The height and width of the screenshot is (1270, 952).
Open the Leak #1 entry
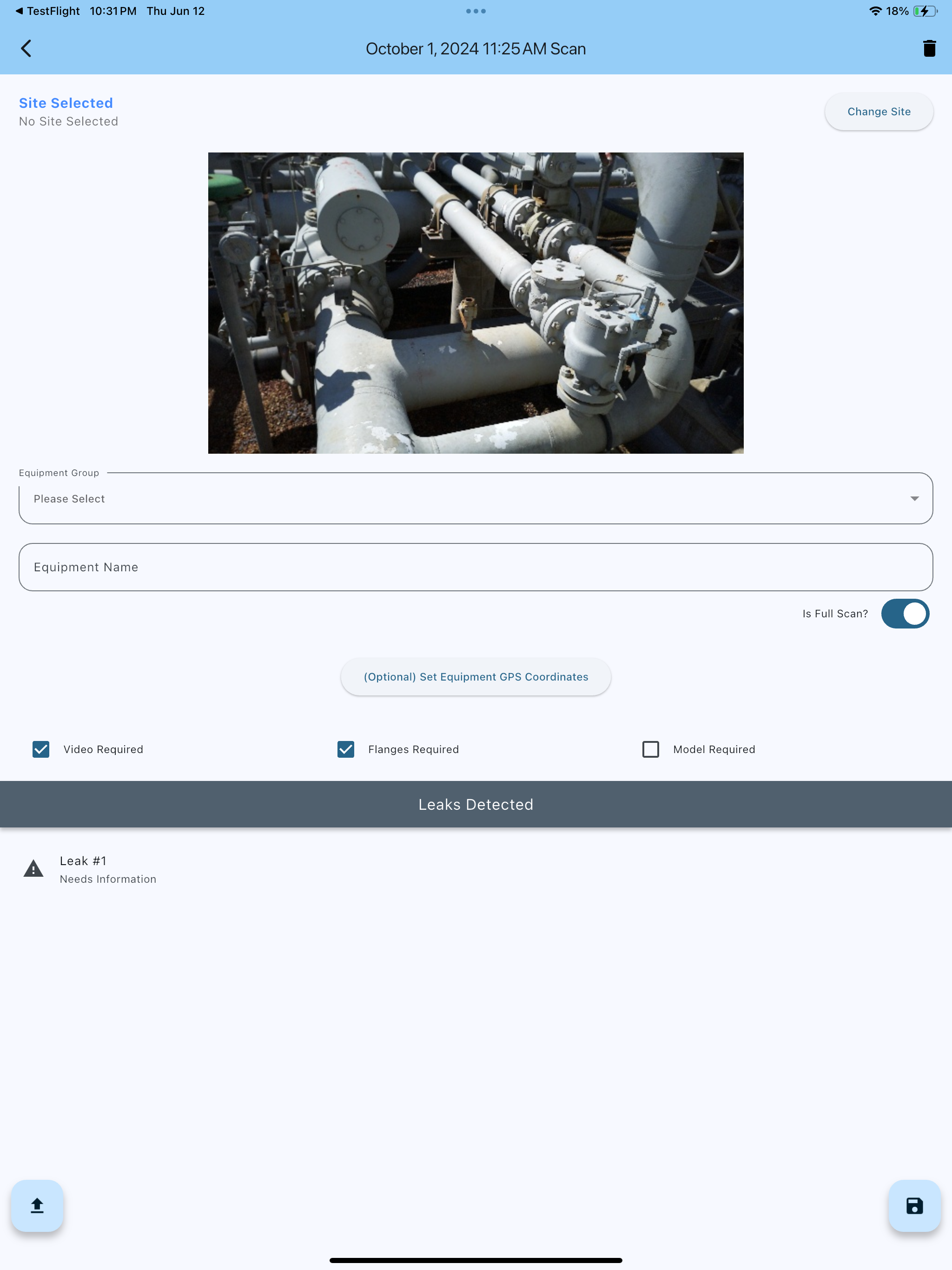[x=476, y=869]
